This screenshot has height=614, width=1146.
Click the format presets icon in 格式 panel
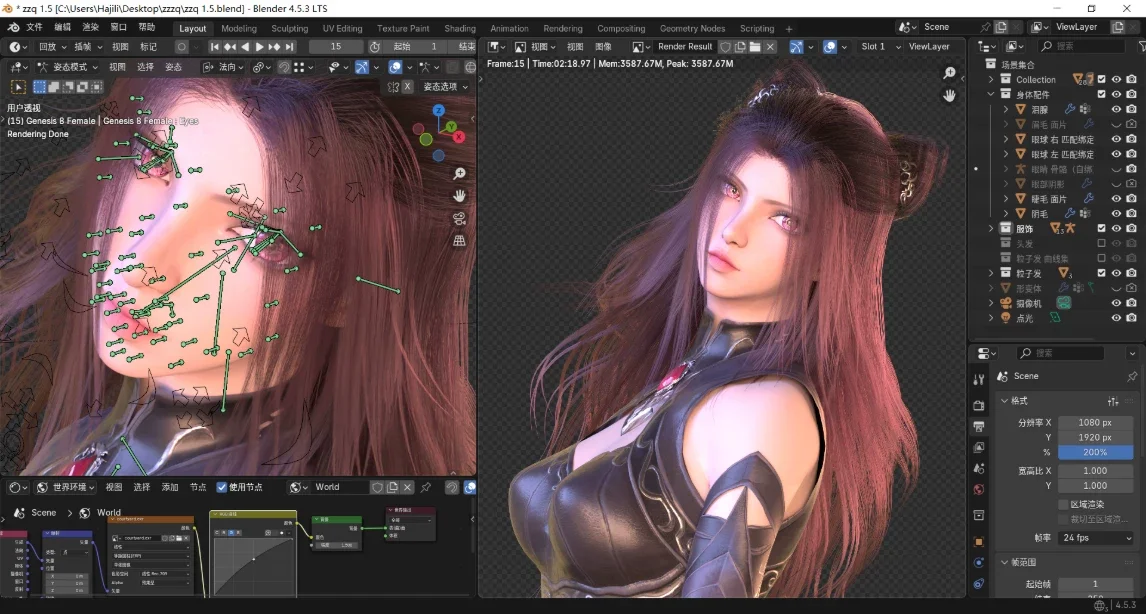(x=1113, y=401)
